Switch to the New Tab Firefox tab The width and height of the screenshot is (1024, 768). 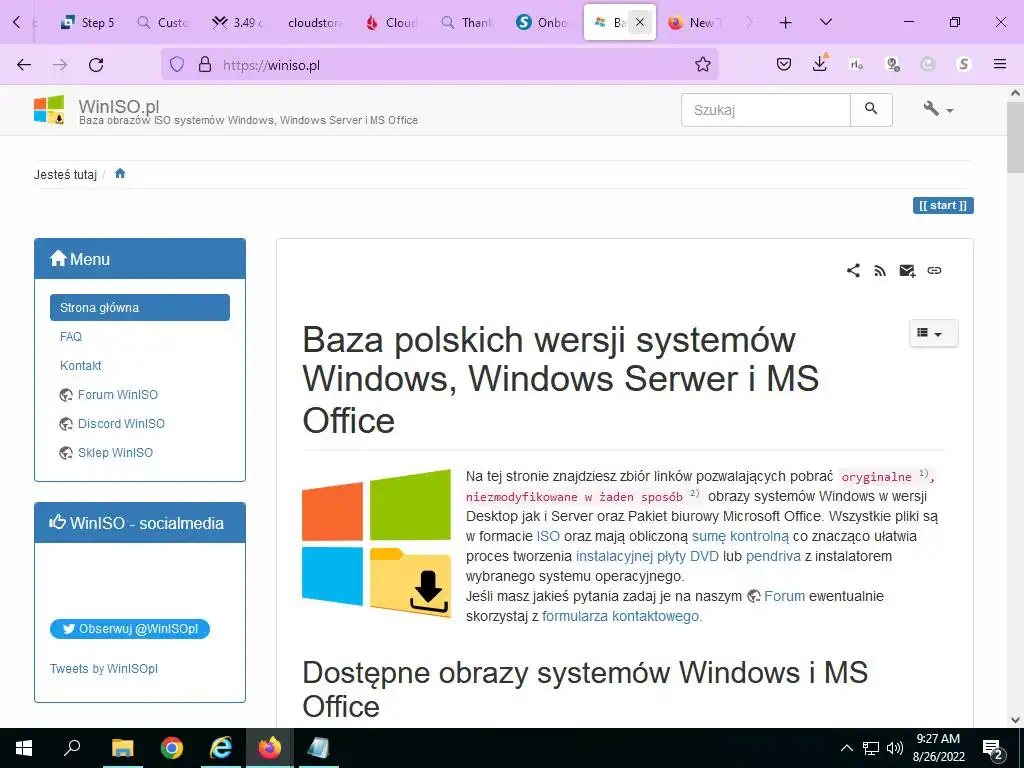pyautogui.click(x=694, y=22)
